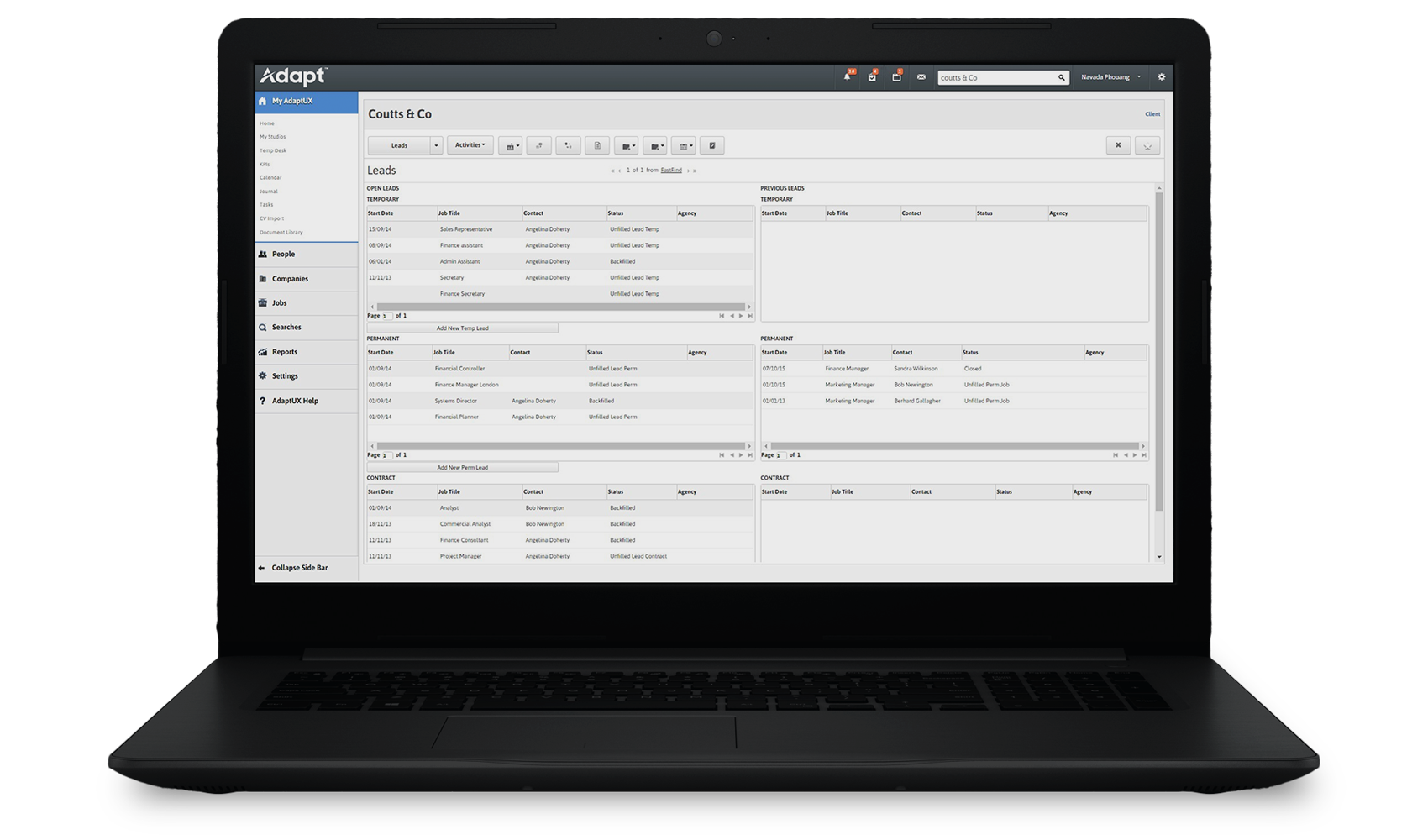The height and width of the screenshot is (840, 1428).
Task: Click the Leads button on toolbar
Action: tap(399, 145)
